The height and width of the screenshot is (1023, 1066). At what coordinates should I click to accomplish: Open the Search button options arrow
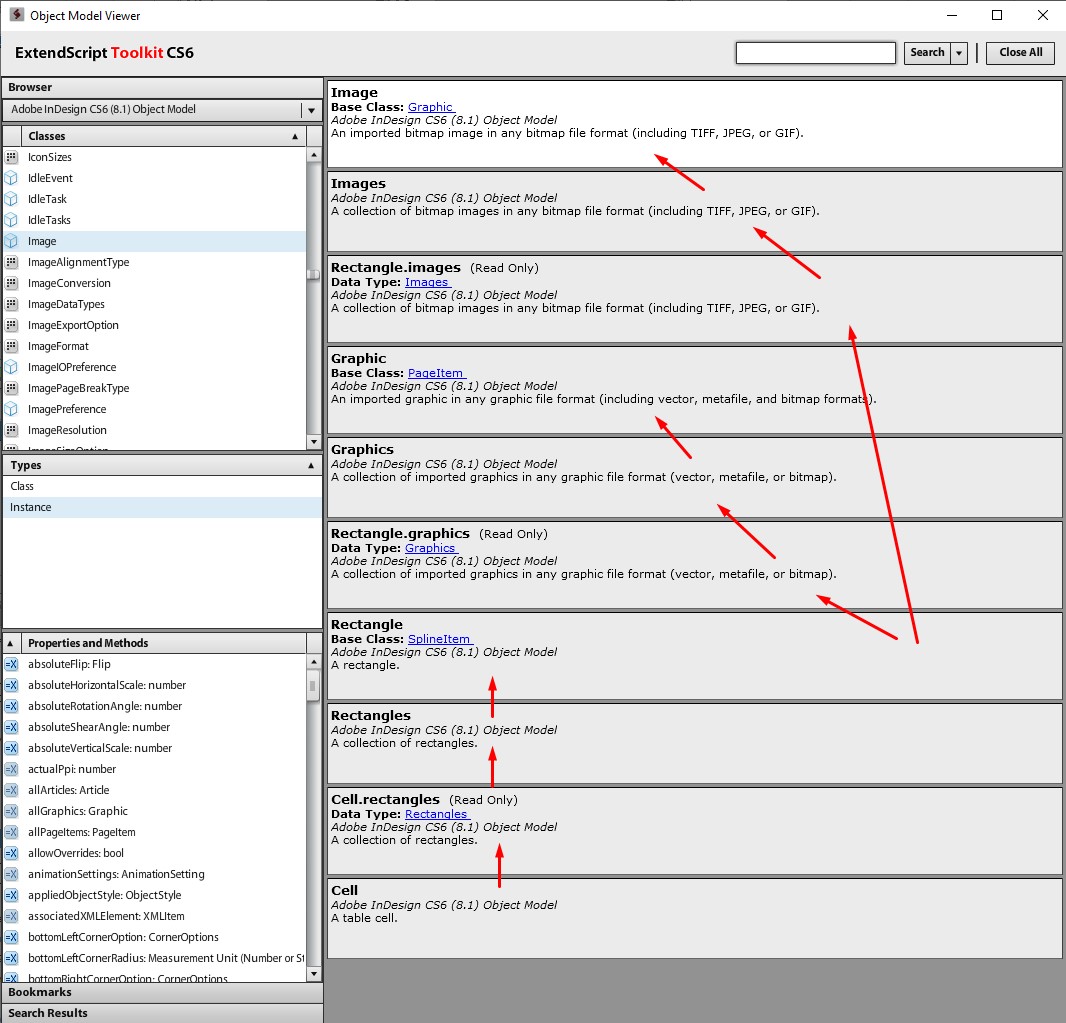pos(959,53)
